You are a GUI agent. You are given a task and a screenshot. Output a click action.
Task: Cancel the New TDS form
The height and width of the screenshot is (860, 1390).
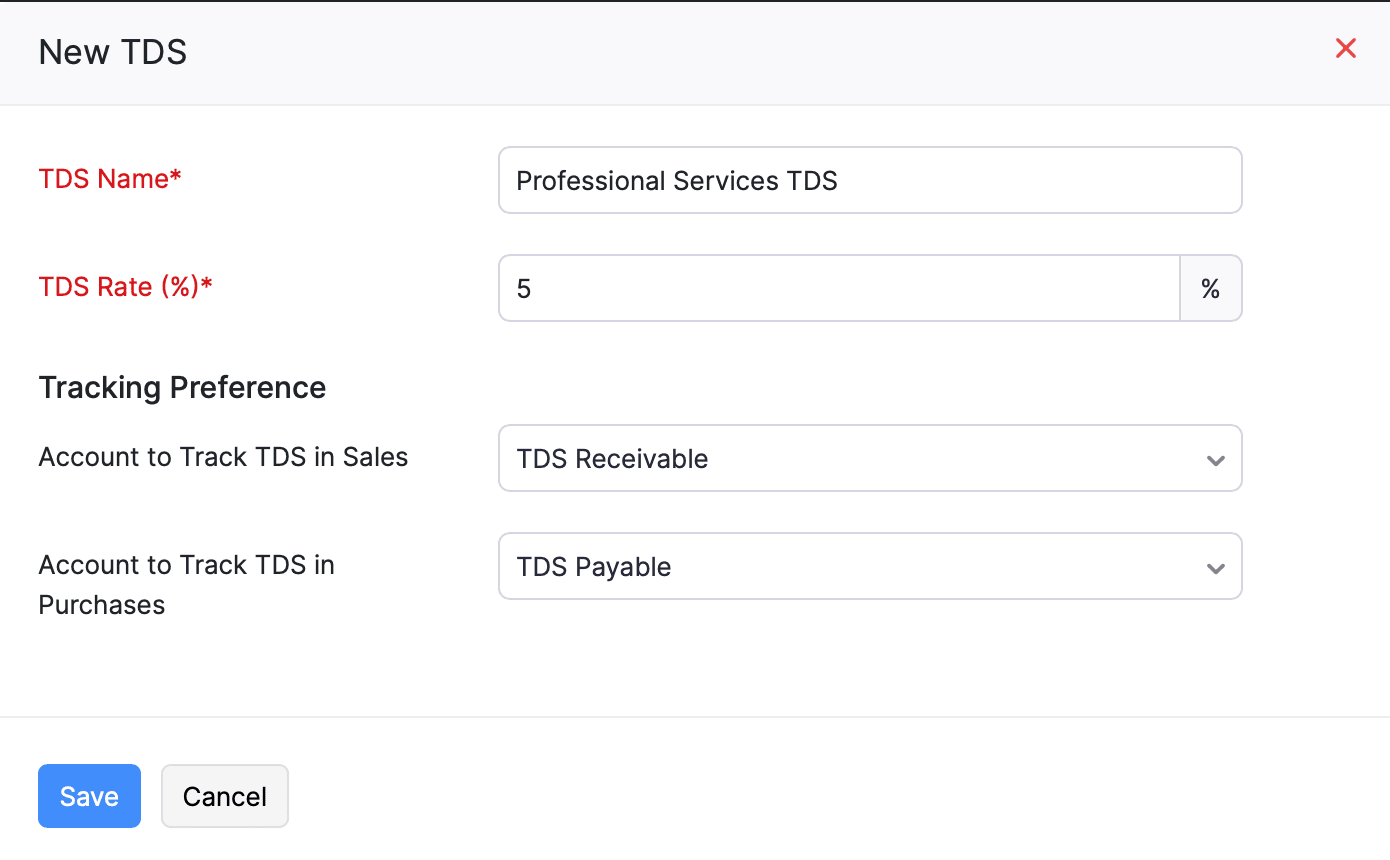(225, 796)
